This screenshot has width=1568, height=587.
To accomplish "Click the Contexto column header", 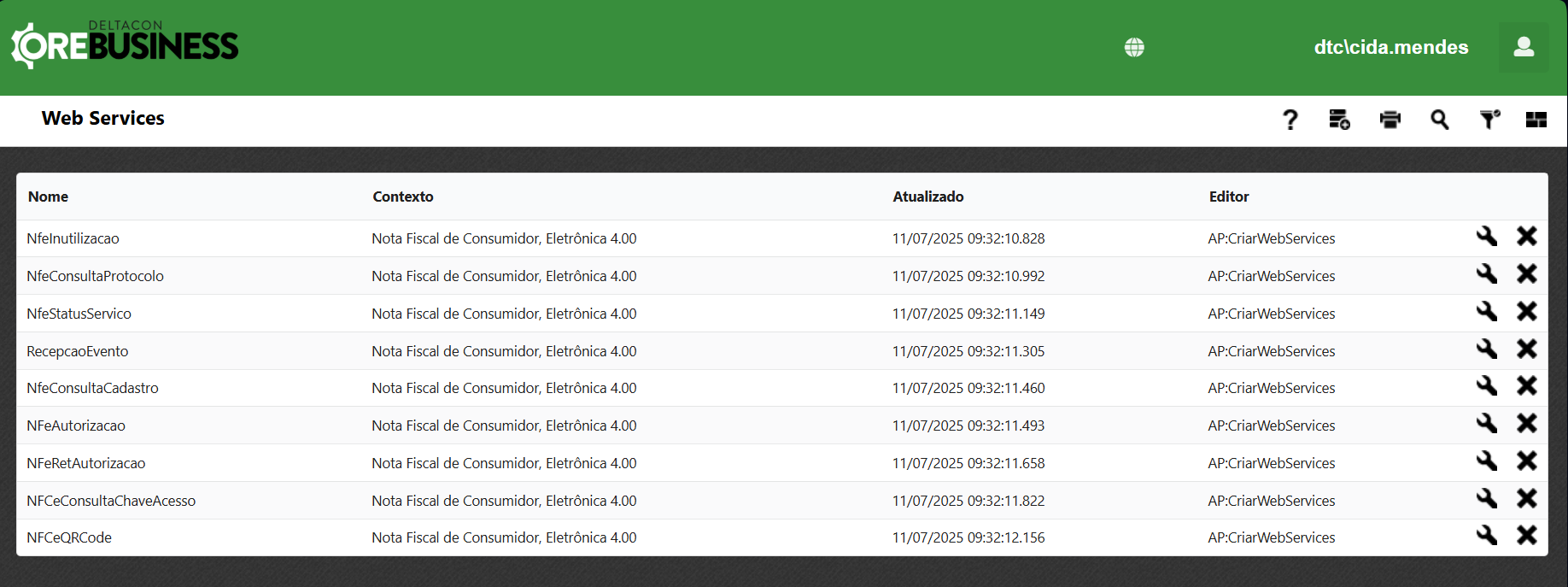I will tap(402, 197).
